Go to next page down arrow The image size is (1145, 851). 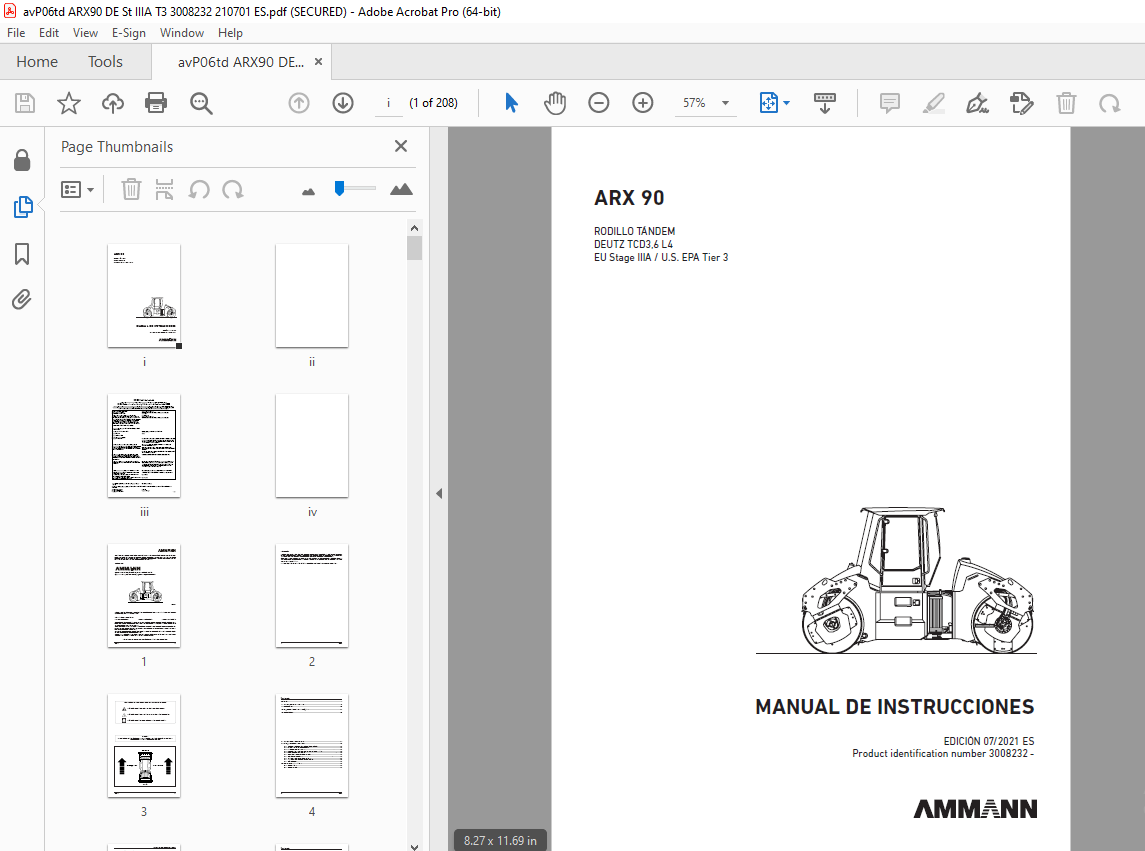[342, 103]
